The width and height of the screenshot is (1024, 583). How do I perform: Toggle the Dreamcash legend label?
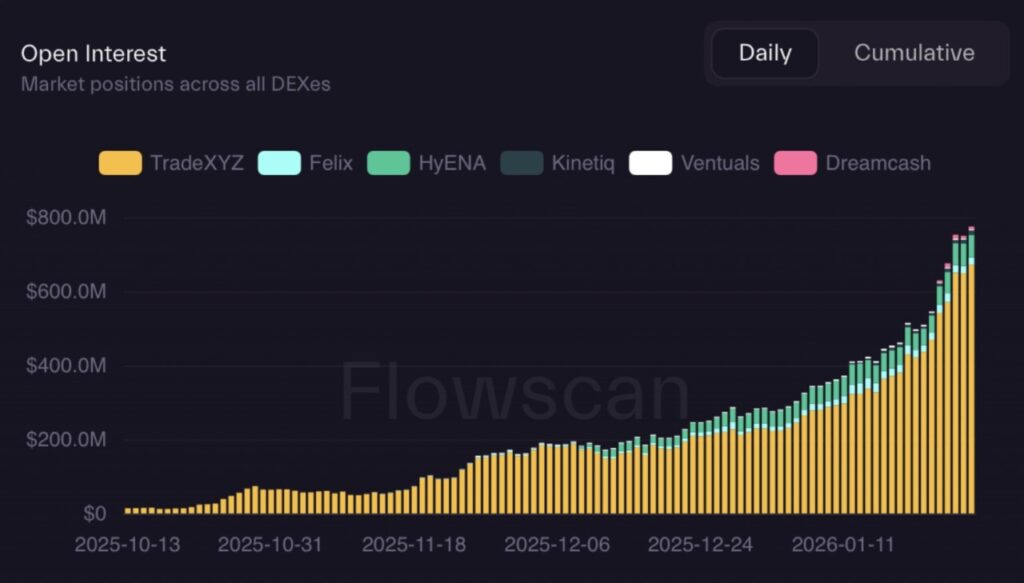click(877, 163)
